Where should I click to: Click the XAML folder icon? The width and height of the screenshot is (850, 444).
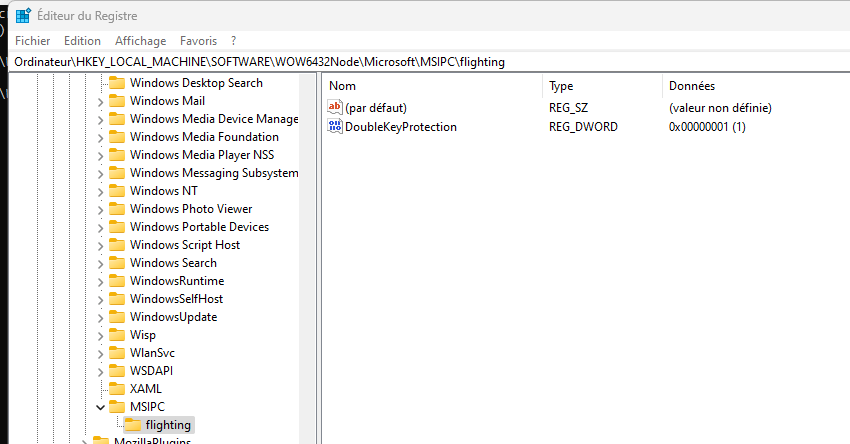coord(117,389)
